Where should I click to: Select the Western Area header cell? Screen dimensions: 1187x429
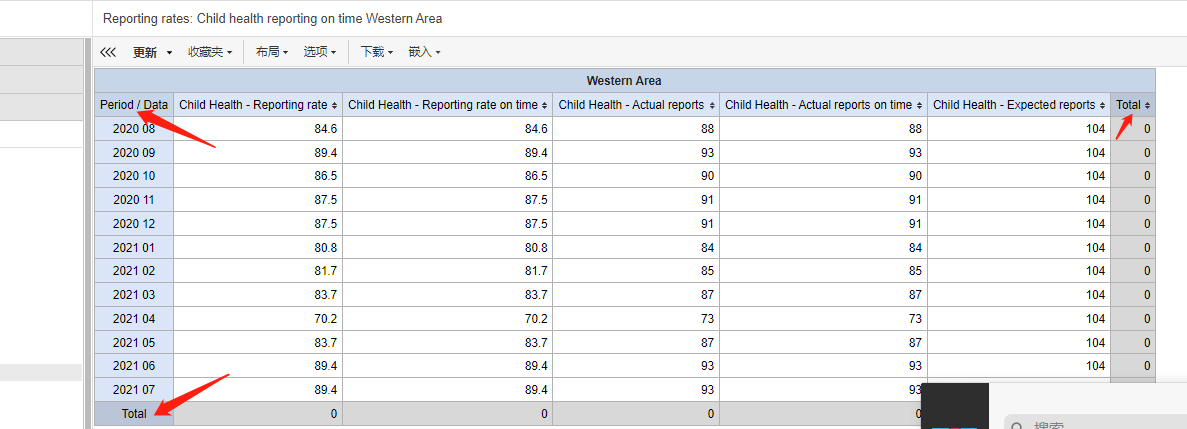[x=625, y=81]
